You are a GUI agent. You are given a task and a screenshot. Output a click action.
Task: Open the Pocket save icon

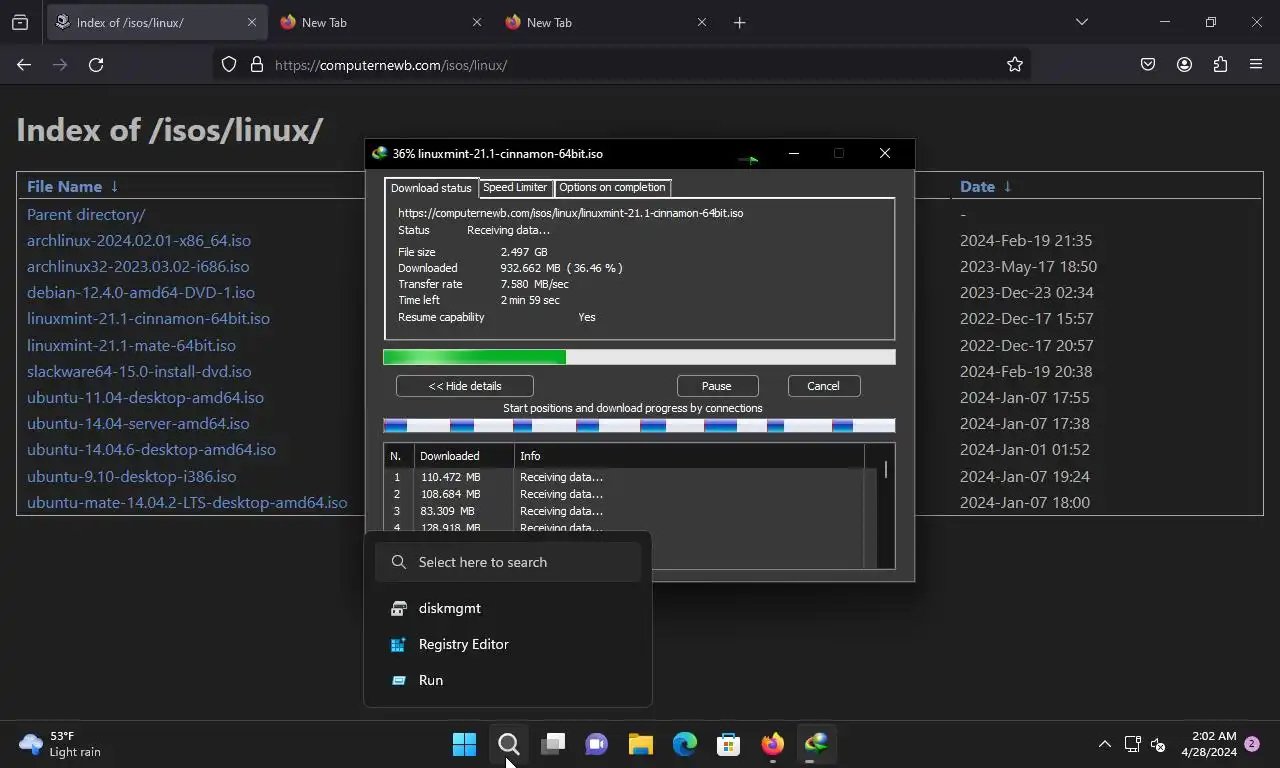pyautogui.click(x=1148, y=65)
